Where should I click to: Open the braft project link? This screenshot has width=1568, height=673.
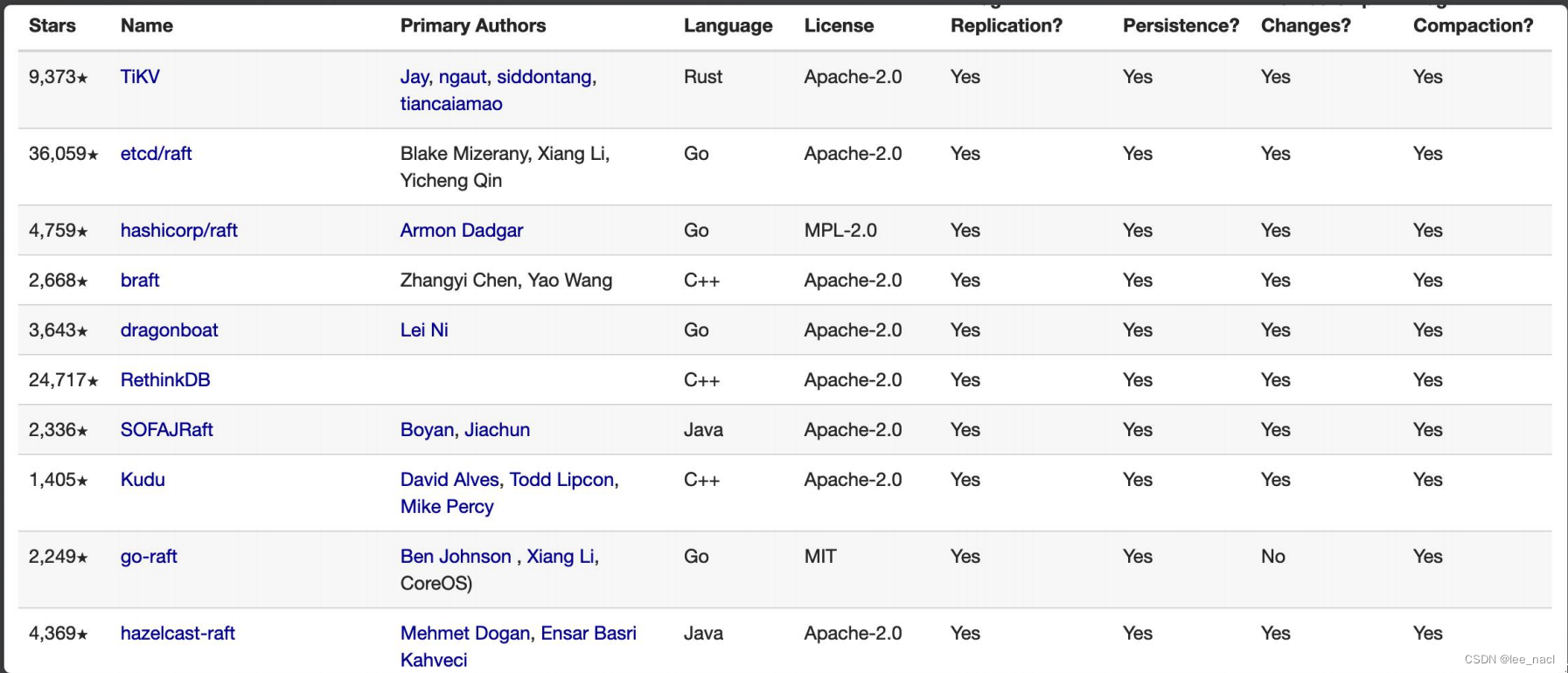(140, 281)
